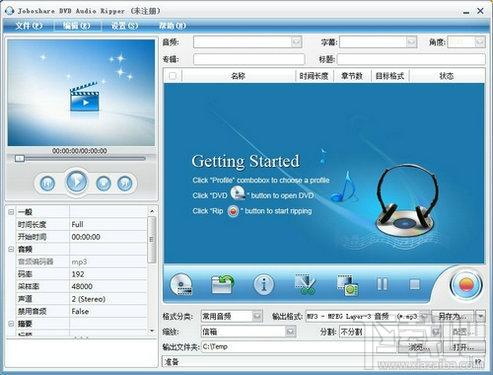Collapse the 一般 general section
The height and width of the screenshot is (375, 493).
tap(11, 212)
